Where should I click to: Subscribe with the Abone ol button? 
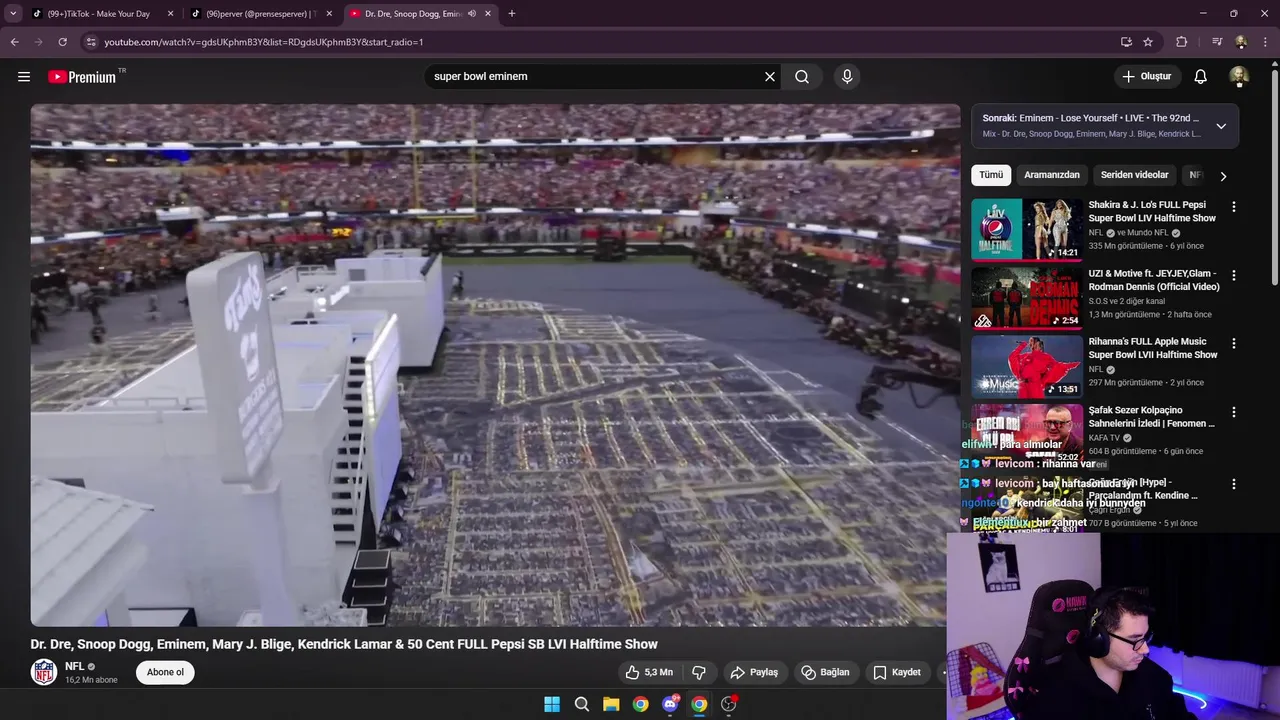tap(165, 672)
